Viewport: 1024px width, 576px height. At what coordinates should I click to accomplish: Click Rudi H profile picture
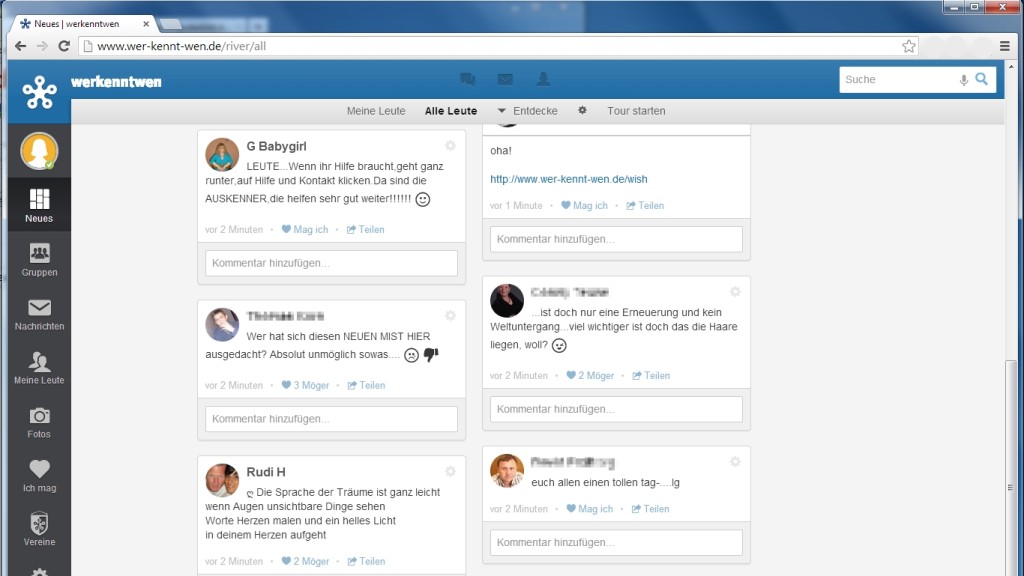coord(222,481)
